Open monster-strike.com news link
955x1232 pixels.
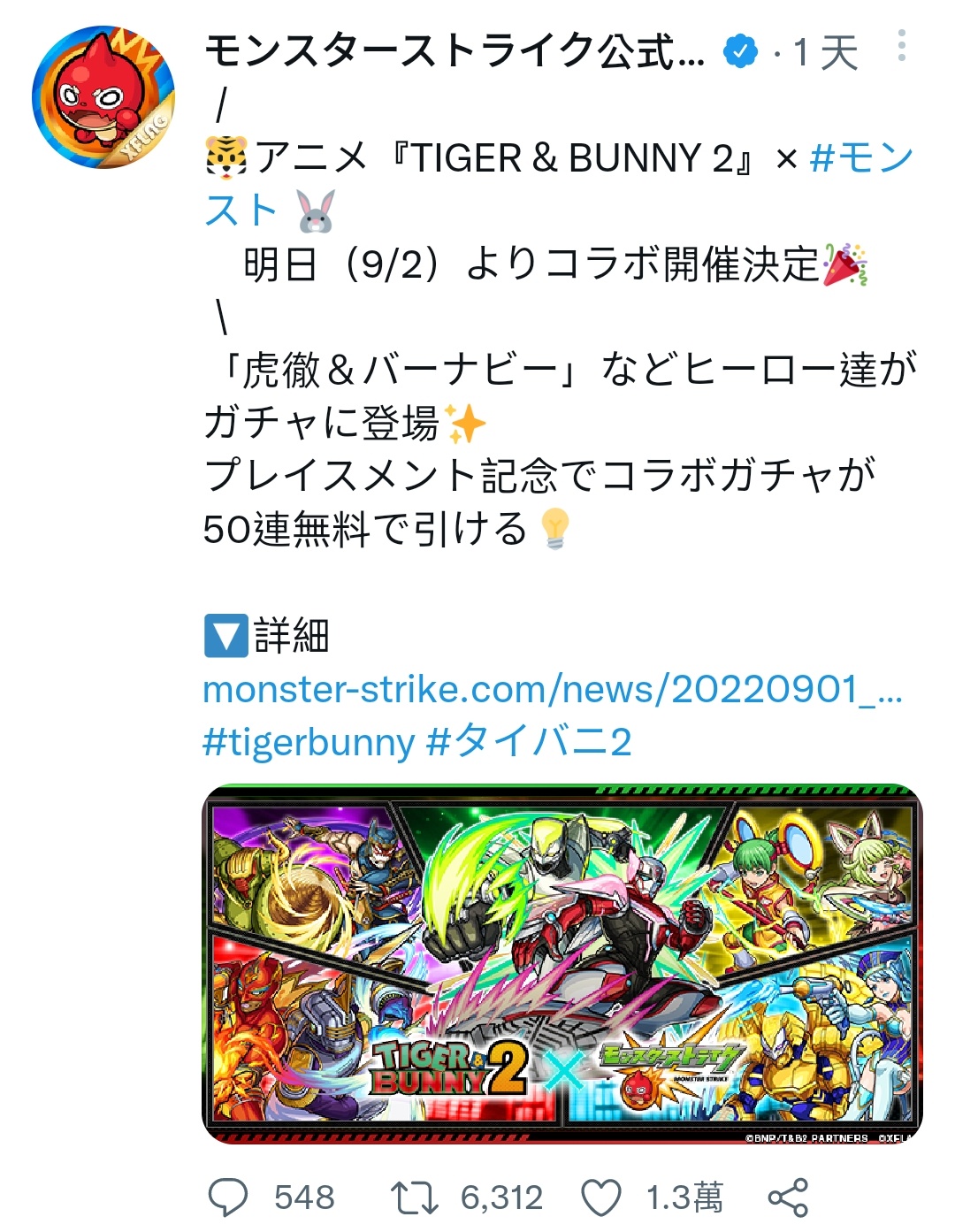(553, 689)
